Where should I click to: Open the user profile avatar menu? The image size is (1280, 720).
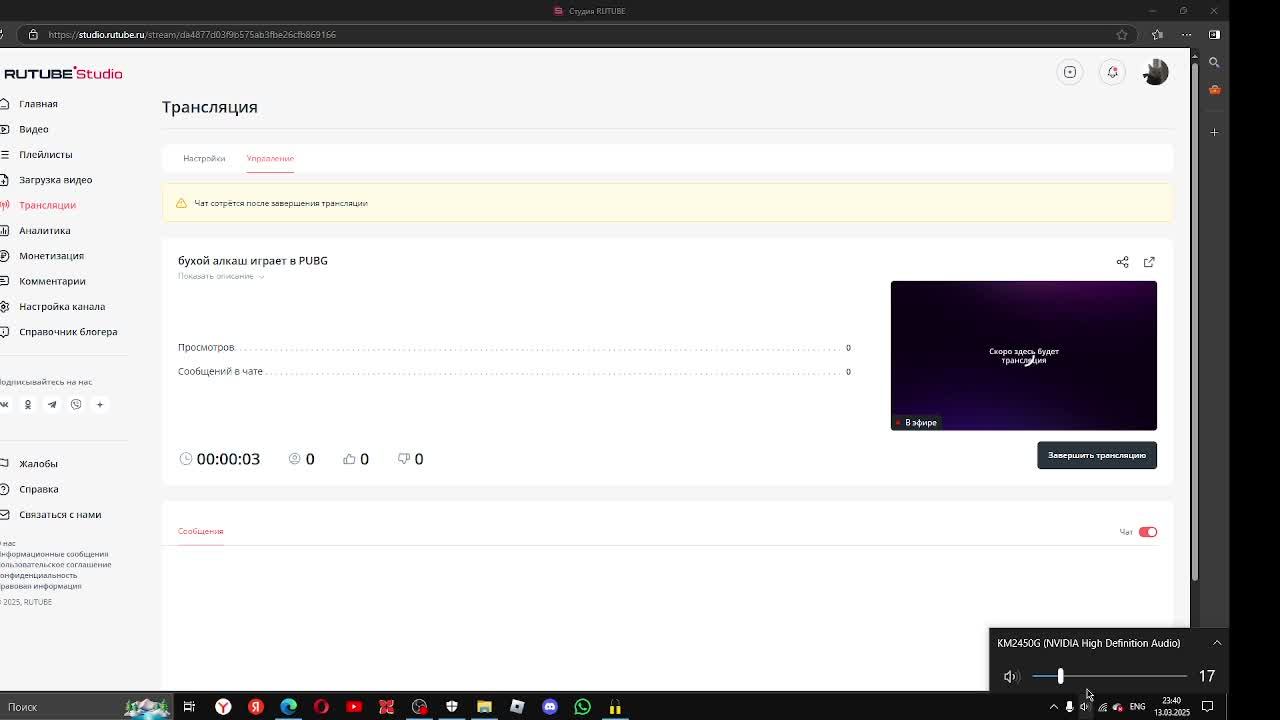(1155, 72)
